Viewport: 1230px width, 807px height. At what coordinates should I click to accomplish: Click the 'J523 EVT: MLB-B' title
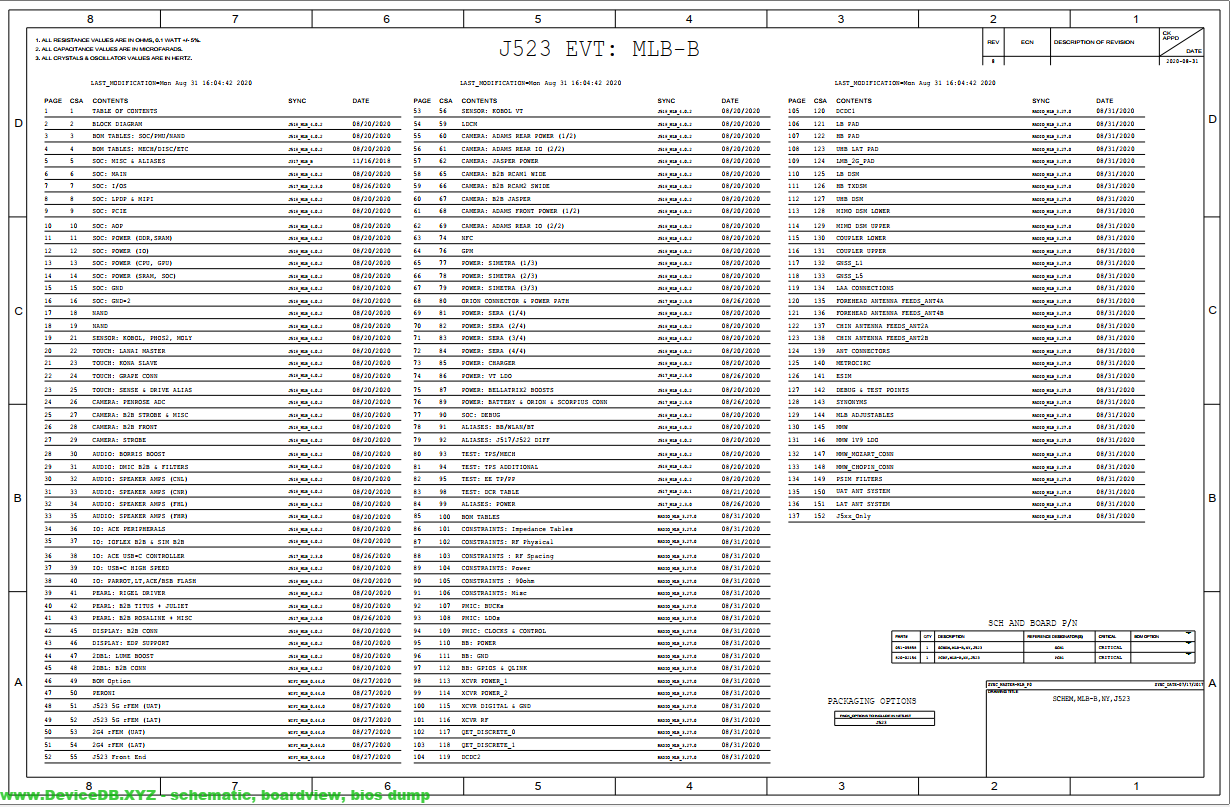[x=598, y=49]
